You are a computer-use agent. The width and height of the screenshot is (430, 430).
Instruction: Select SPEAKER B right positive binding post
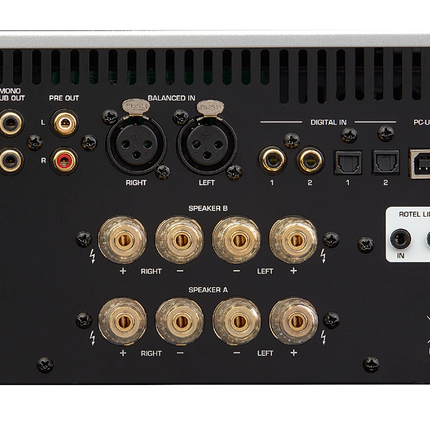click(x=123, y=240)
